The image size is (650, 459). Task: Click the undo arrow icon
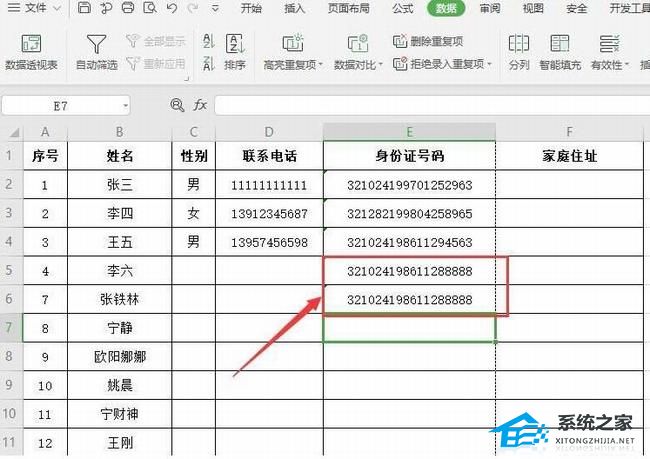tap(172, 7)
